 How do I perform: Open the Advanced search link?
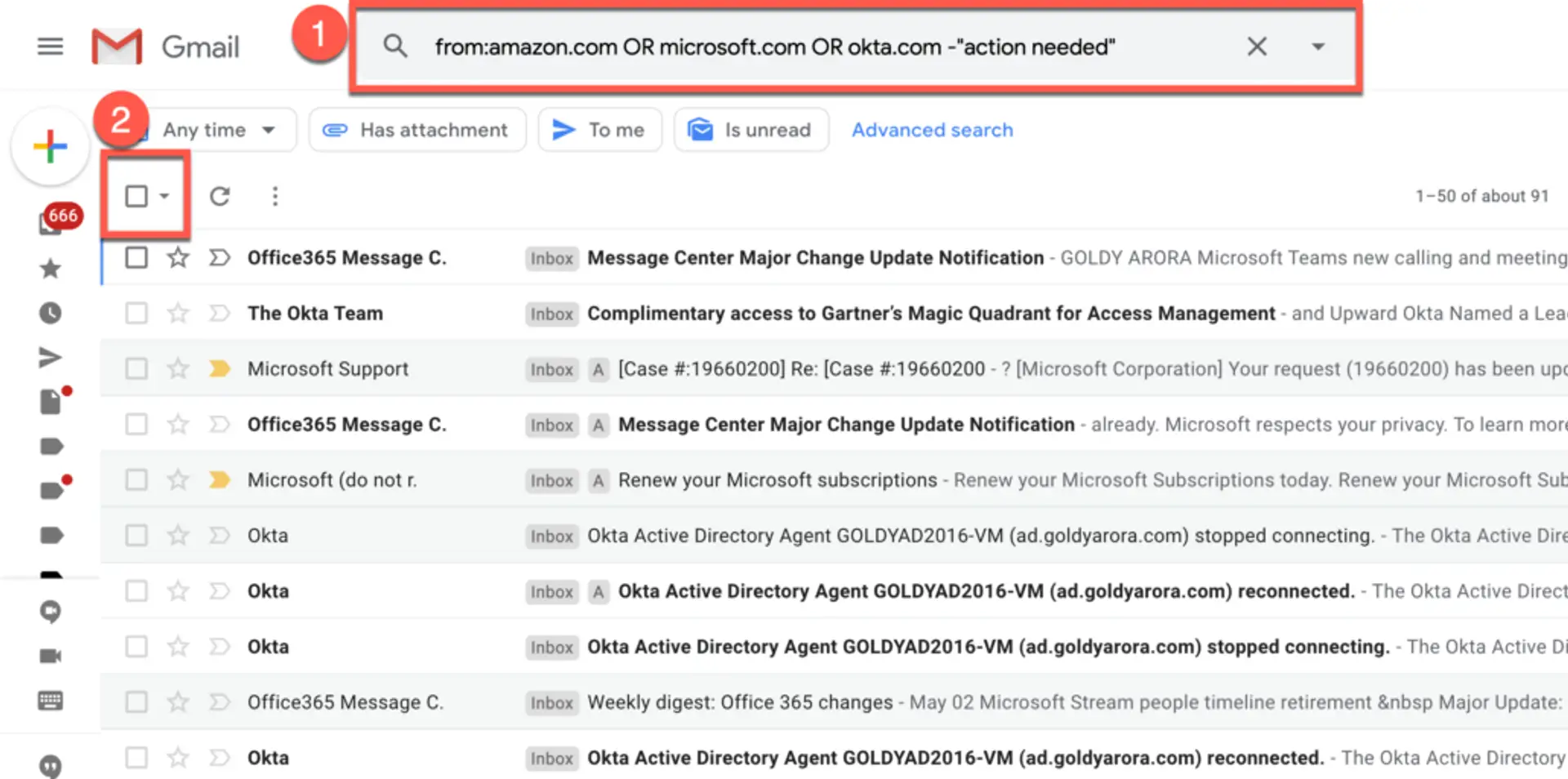tap(932, 130)
